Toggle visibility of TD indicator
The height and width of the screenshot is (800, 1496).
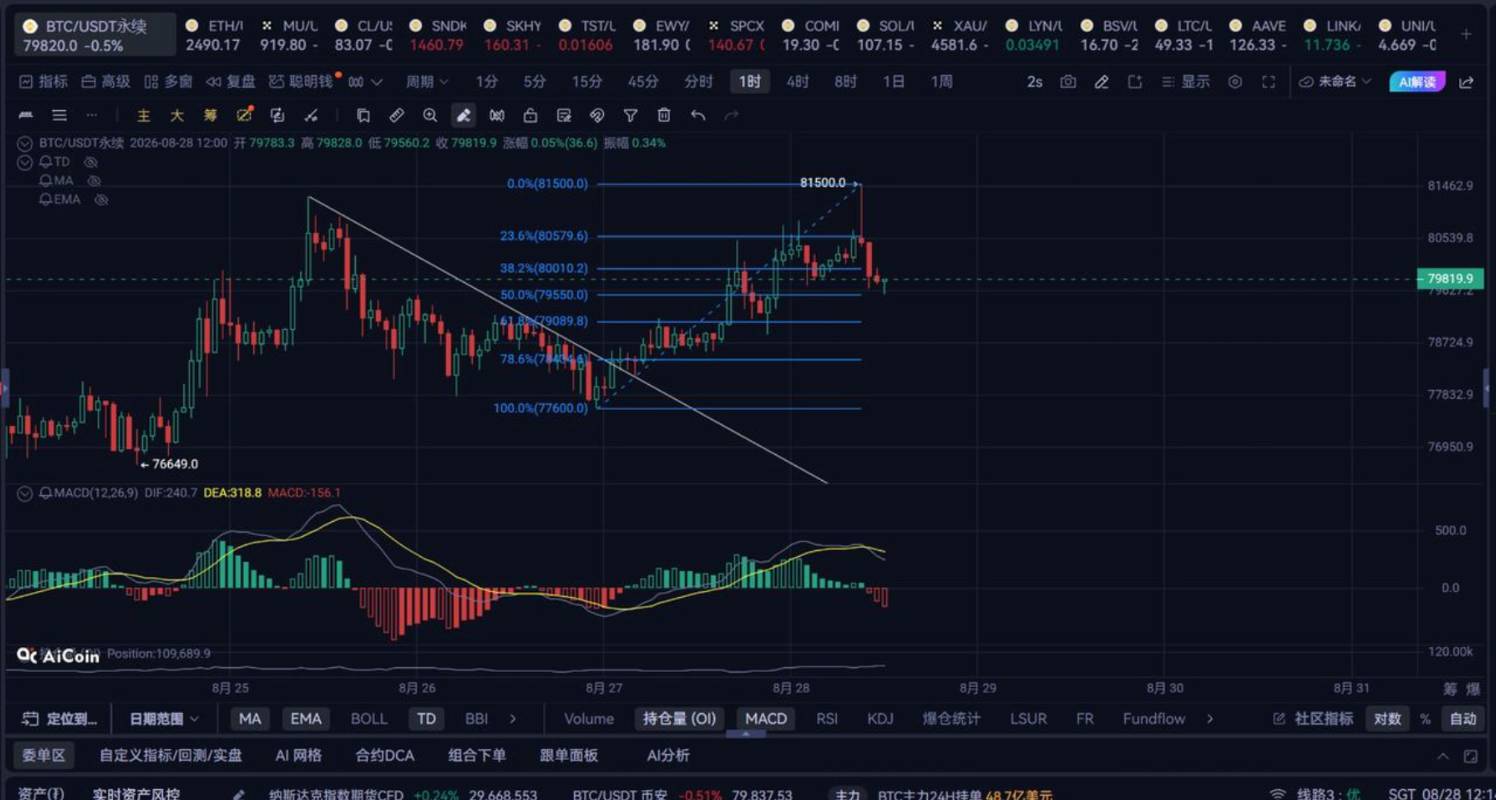(91, 162)
